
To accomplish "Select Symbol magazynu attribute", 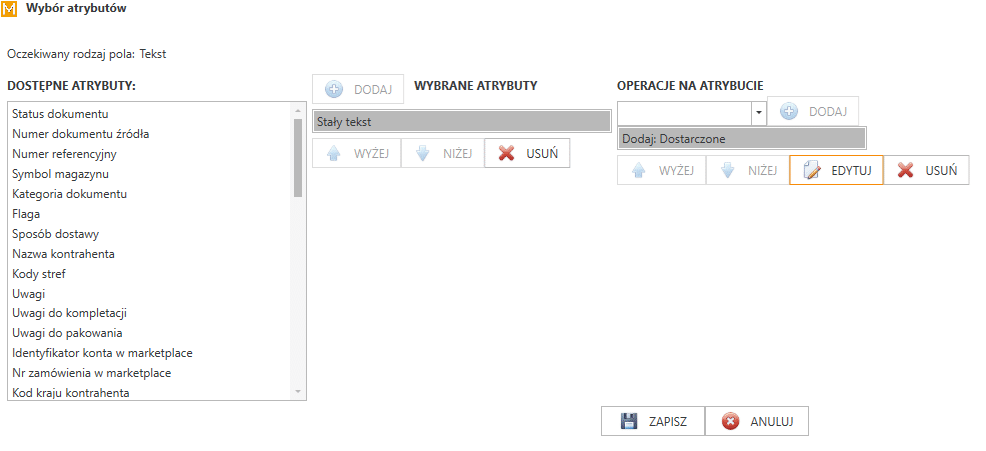I will [151, 174].
